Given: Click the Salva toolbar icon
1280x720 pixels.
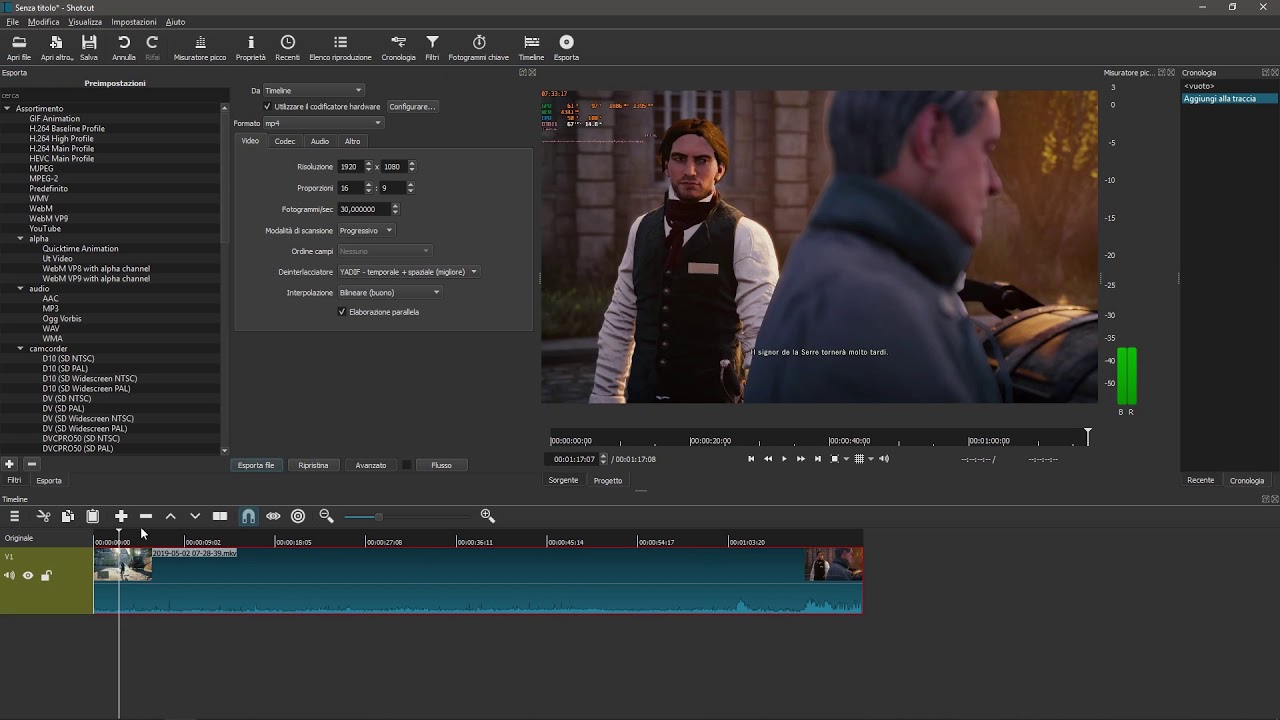Looking at the screenshot, I should tap(89, 42).
